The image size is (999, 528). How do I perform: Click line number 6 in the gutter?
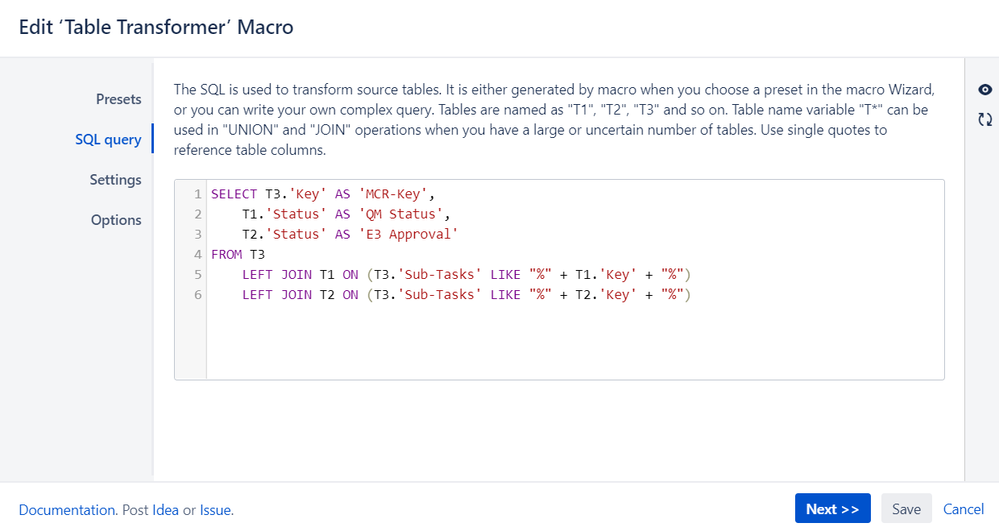(198, 295)
